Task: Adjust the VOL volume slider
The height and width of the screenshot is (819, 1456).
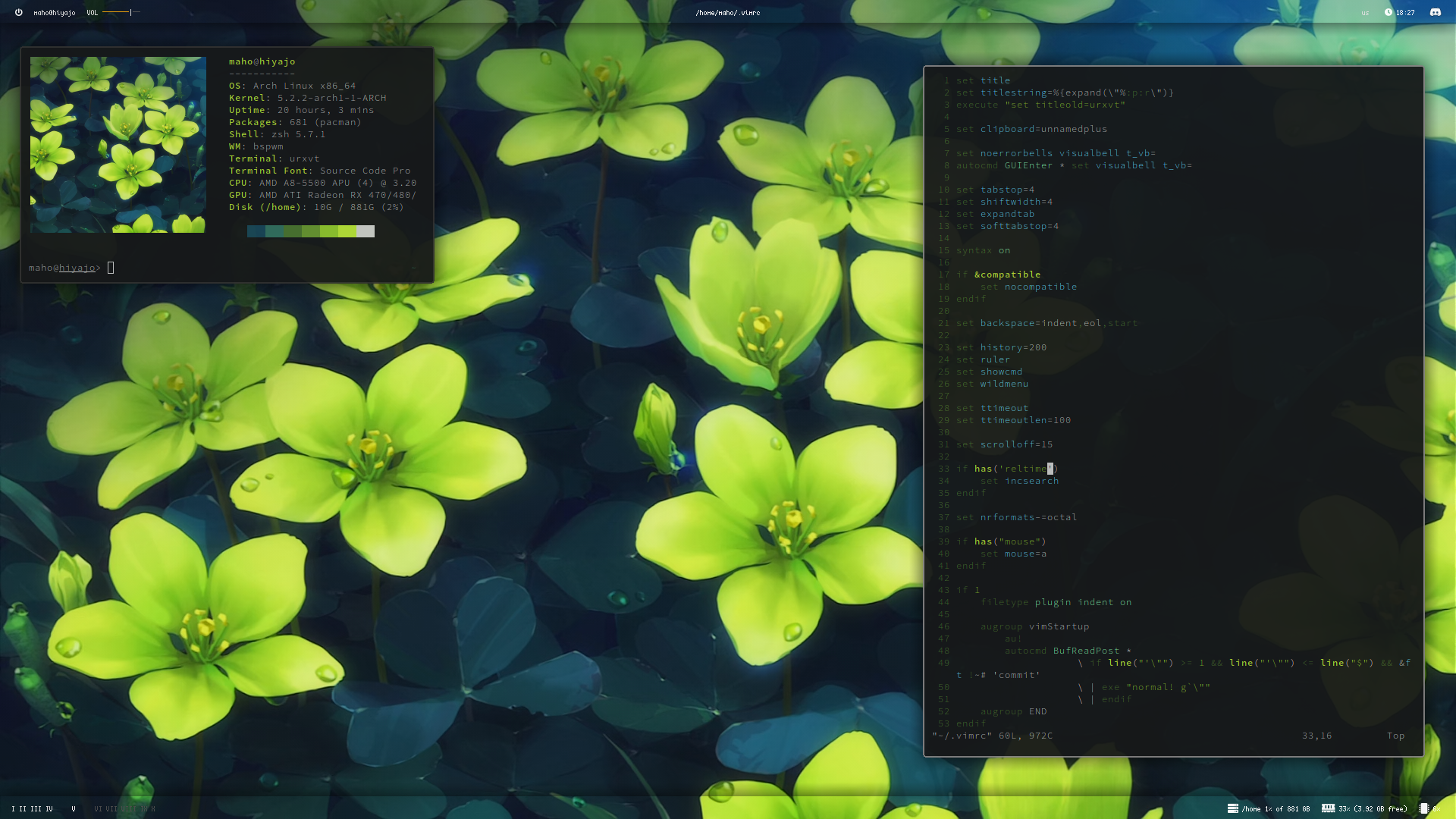Action: coord(121,12)
